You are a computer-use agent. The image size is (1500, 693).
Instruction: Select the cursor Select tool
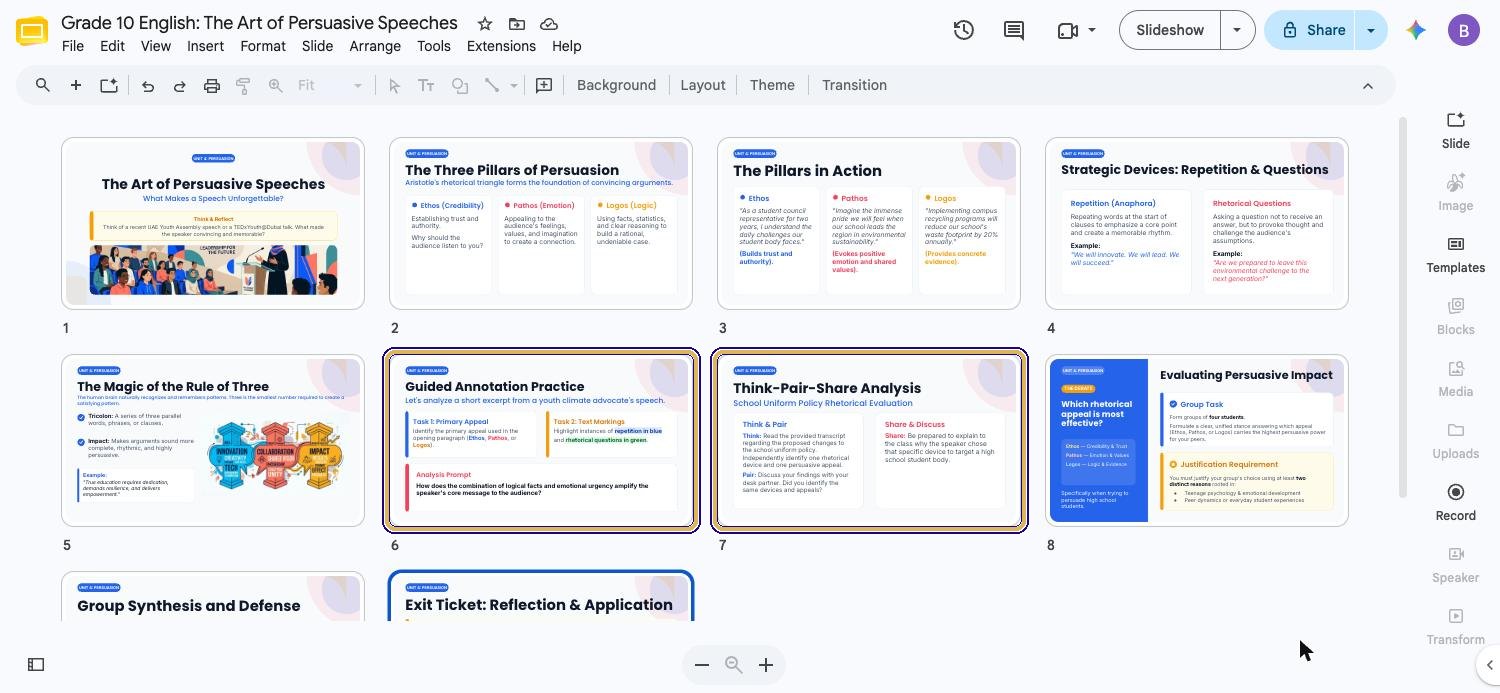(394, 85)
